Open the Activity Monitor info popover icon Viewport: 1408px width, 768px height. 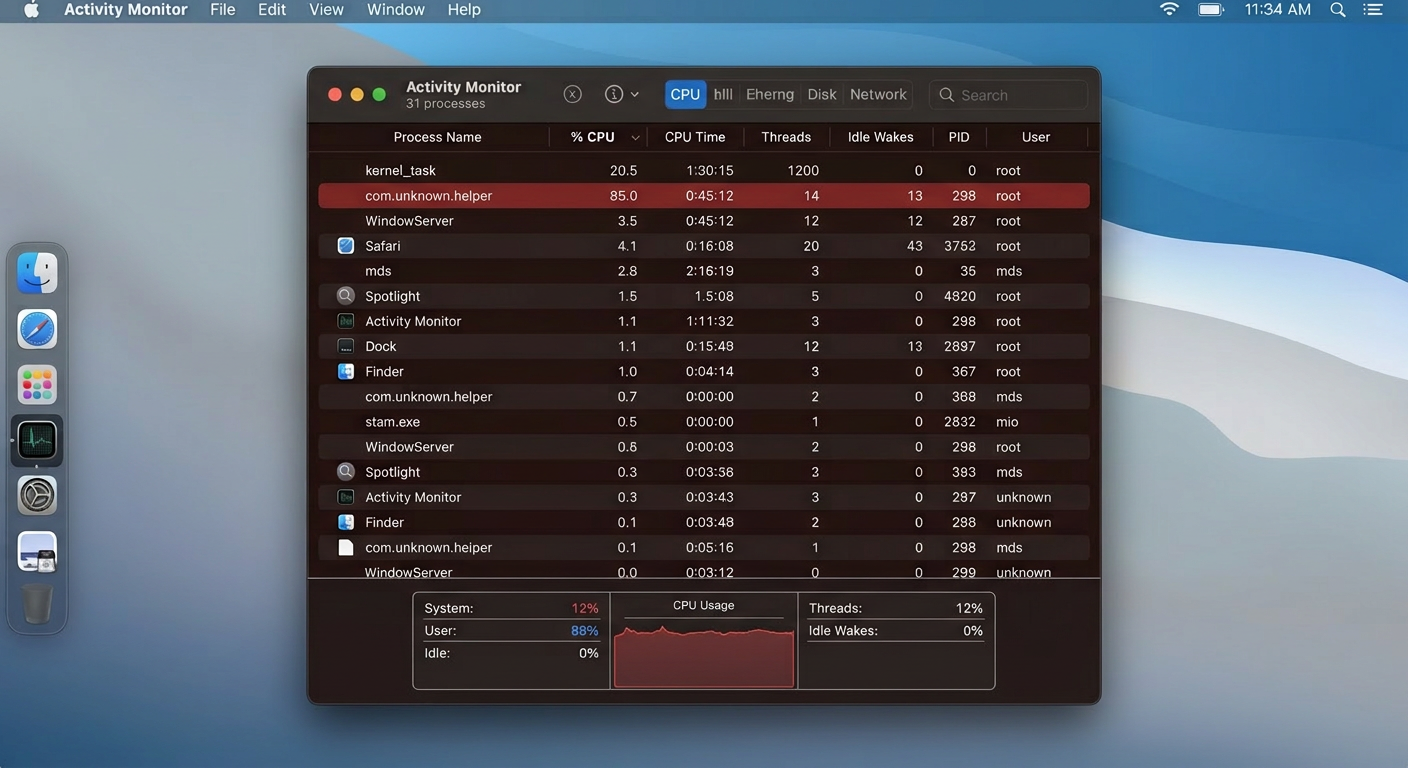613,93
